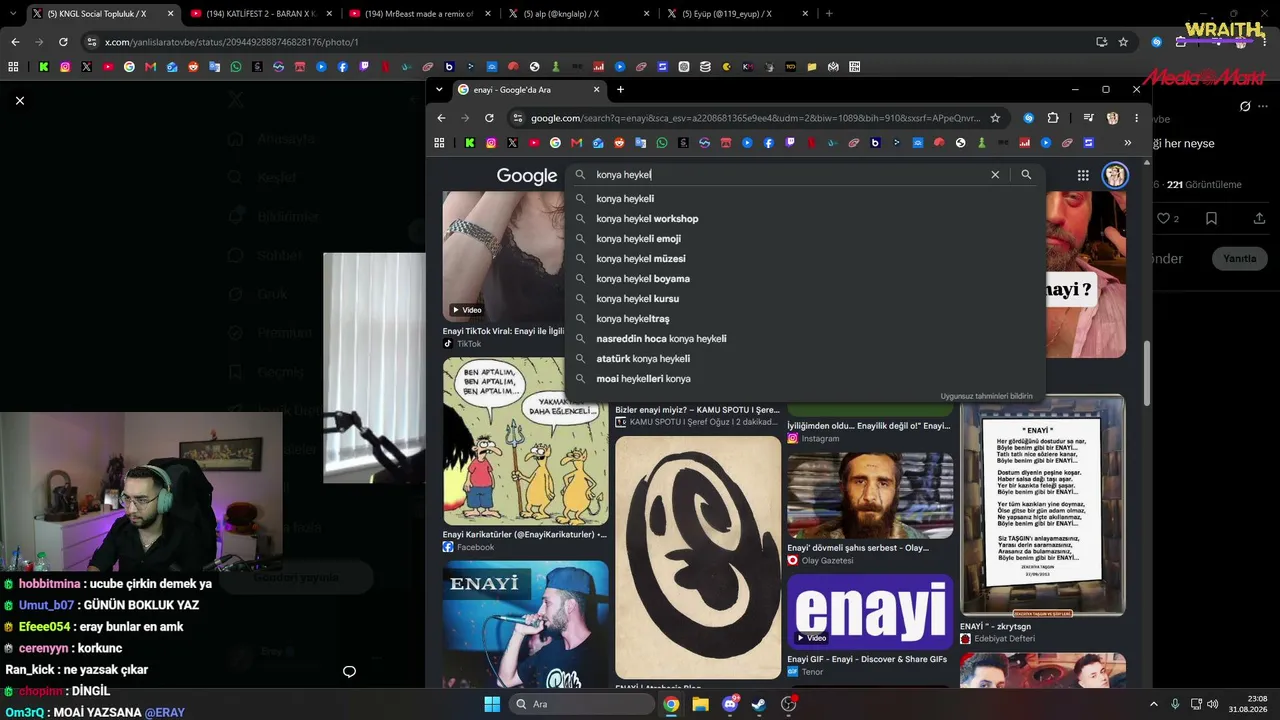Switch to alp (@knglalp) X tab
Image resolution: width=1280 pixels, height=720 pixels.
[x=578, y=14]
